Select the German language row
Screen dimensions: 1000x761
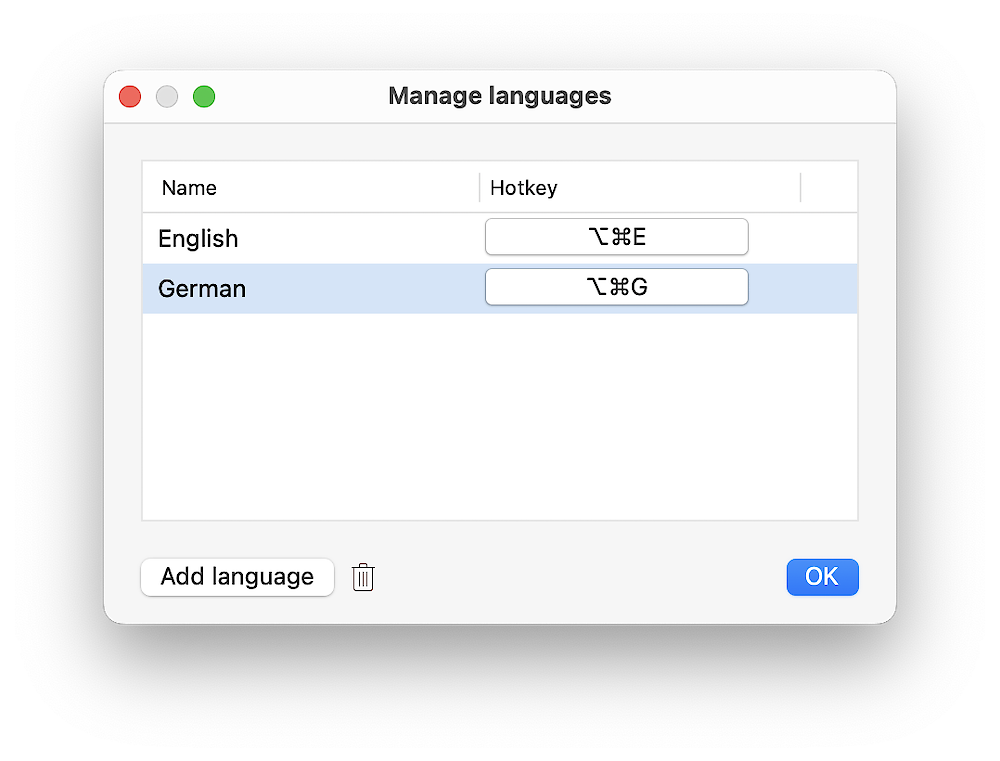(x=300, y=288)
